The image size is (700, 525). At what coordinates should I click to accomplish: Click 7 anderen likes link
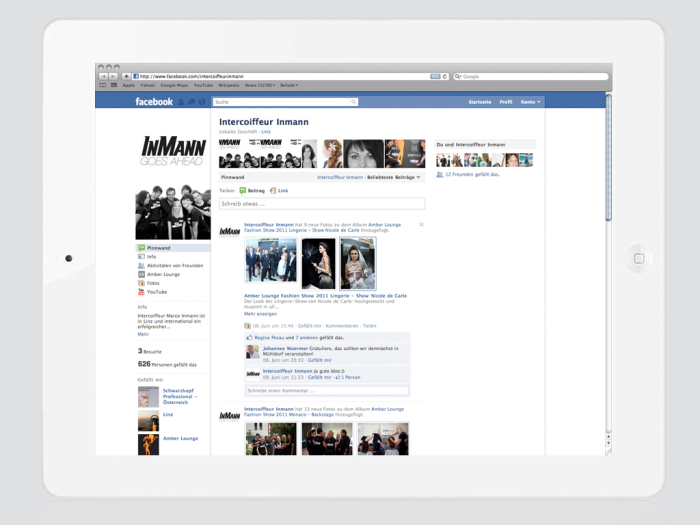[307, 338]
